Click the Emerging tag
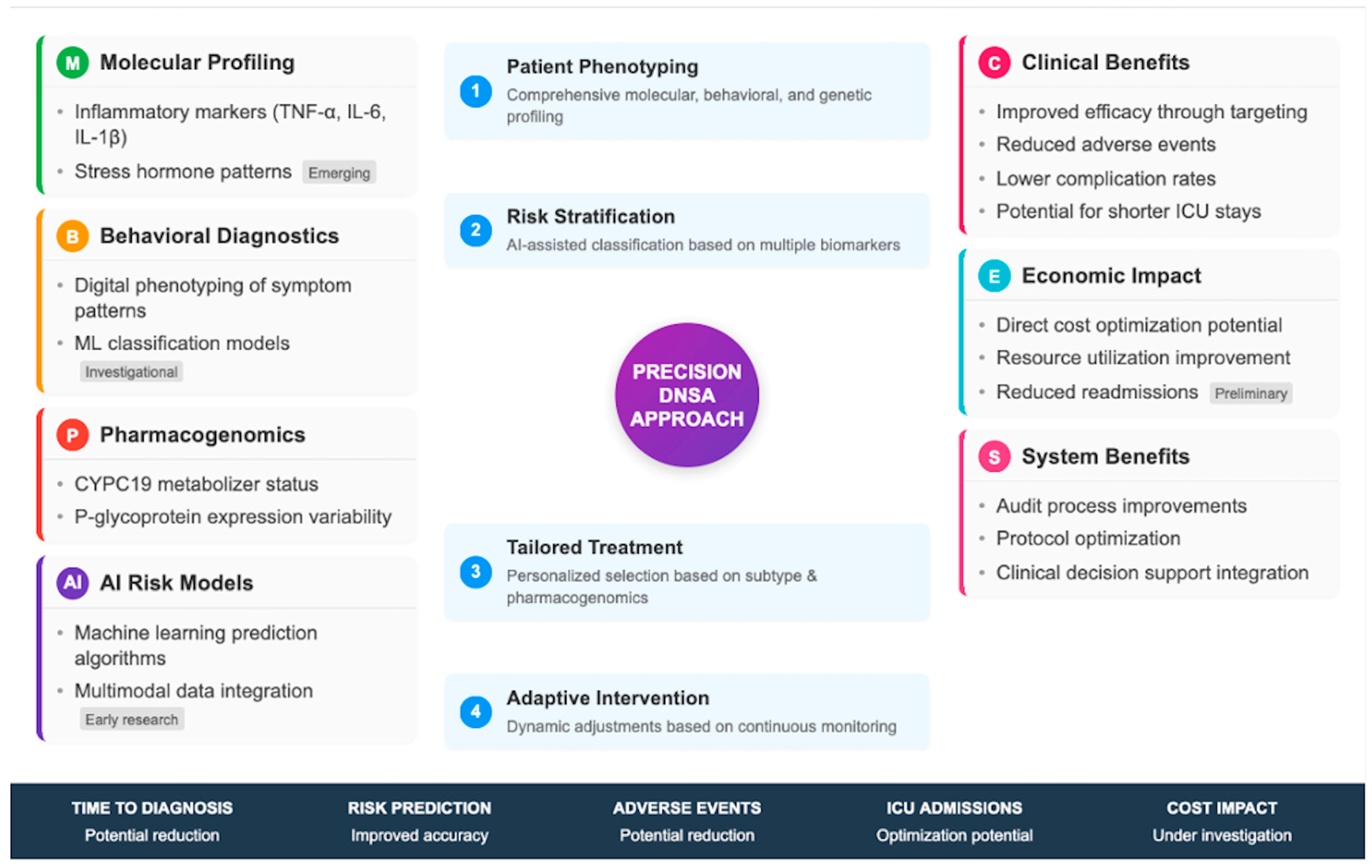The image size is (1372, 868). click(339, 173)
